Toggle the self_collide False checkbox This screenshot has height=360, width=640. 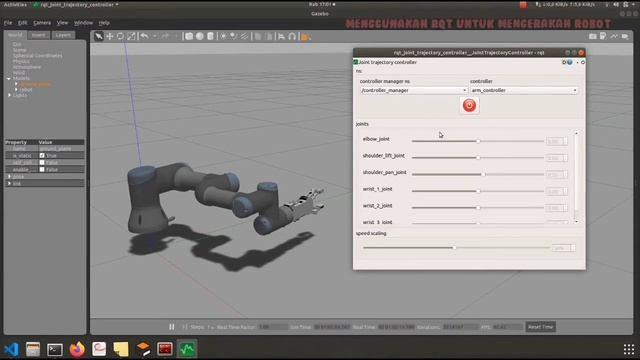(42, 162)
